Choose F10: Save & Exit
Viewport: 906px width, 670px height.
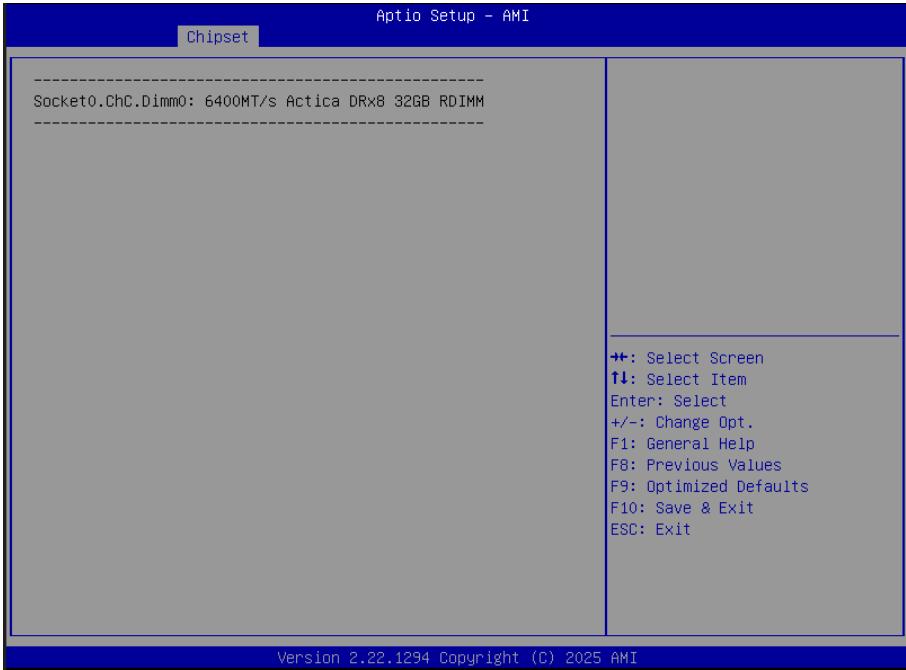point(682,508)
